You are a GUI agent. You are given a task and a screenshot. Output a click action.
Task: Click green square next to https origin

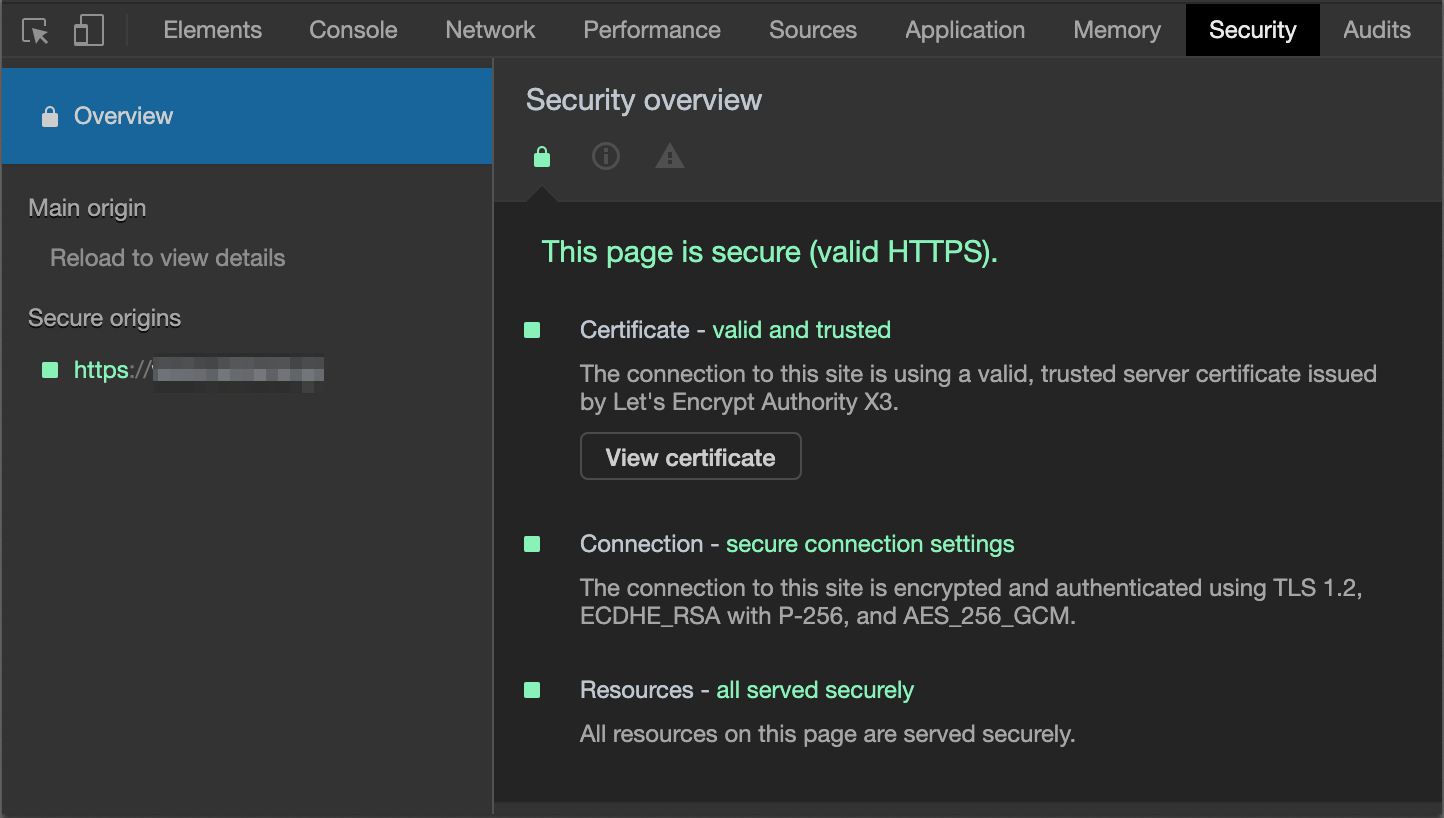[x=50, y=370]
